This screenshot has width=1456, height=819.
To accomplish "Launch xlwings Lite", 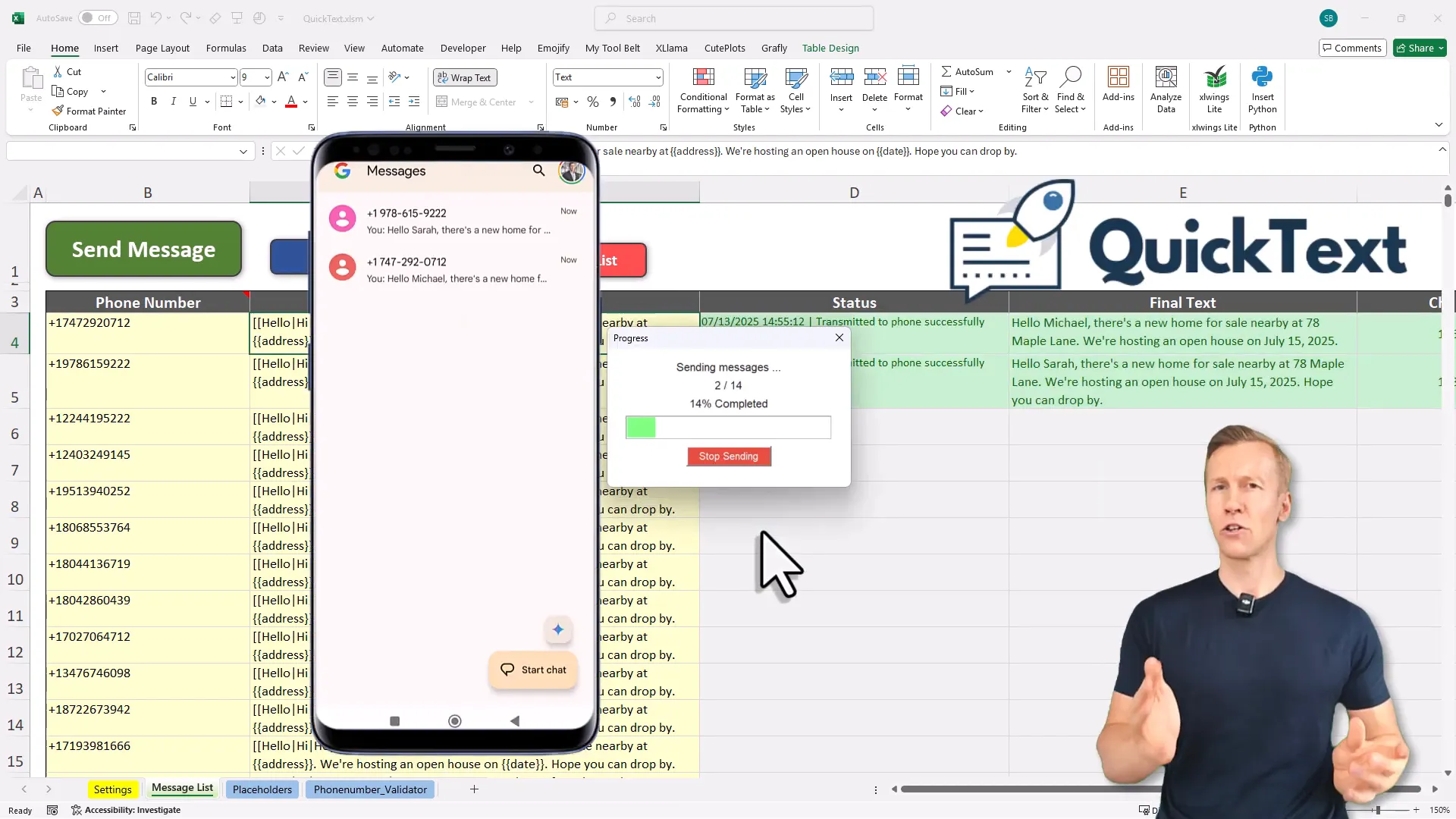I will point(1214,91).
